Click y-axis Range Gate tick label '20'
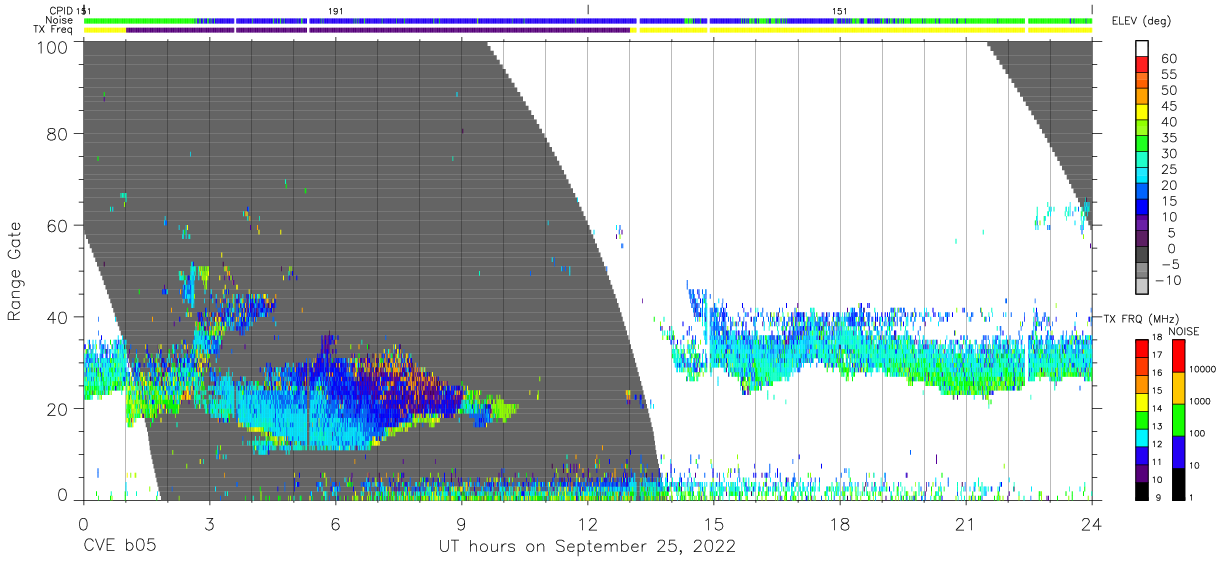This screenshot has width=1228, height=567. pyautogui.click(x=59, y=408)
